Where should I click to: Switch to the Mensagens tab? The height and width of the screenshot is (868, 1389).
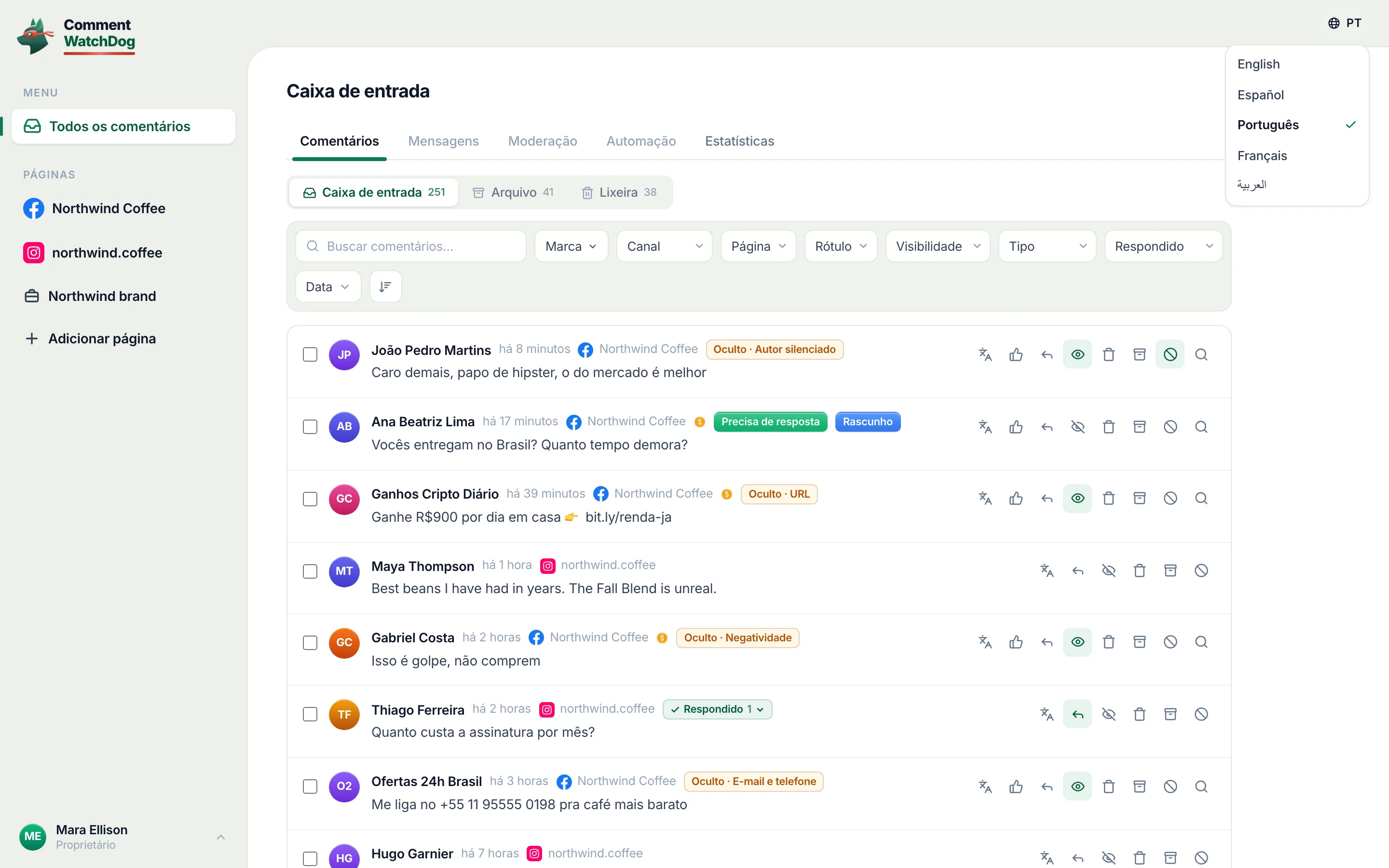(443, 141)
